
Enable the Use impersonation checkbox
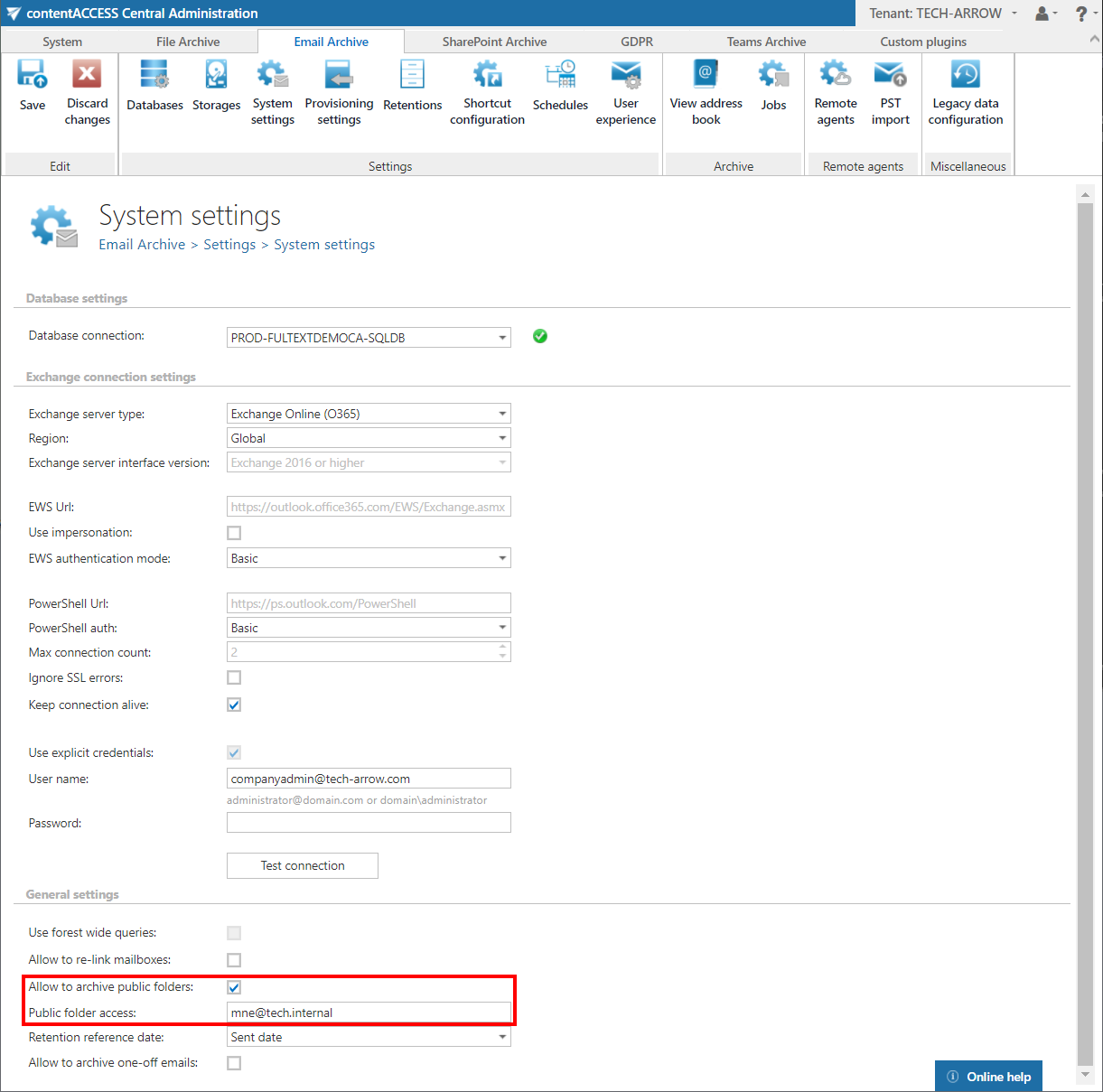click(234, 533)
